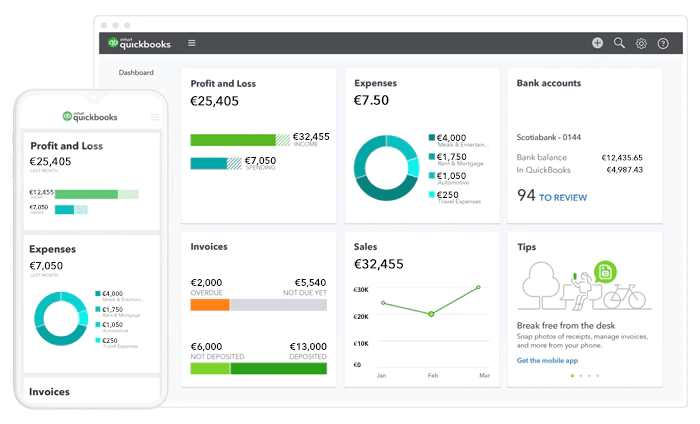Screen dimensions: 700x424
Task: Tap the phone's Profit and Loss title
Action: coord(67,146)
